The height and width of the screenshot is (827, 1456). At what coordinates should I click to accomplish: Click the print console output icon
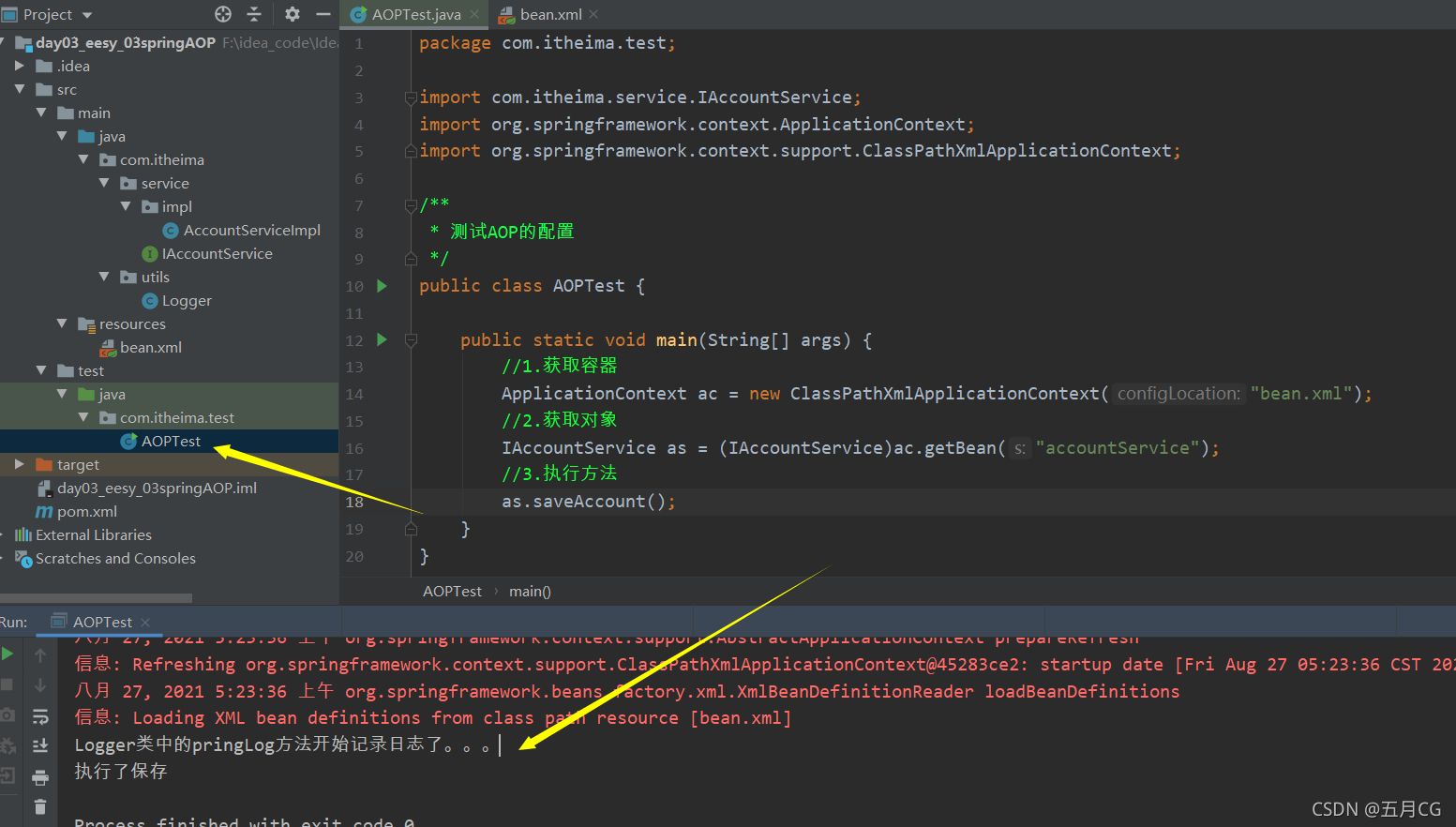click(40, 776)
